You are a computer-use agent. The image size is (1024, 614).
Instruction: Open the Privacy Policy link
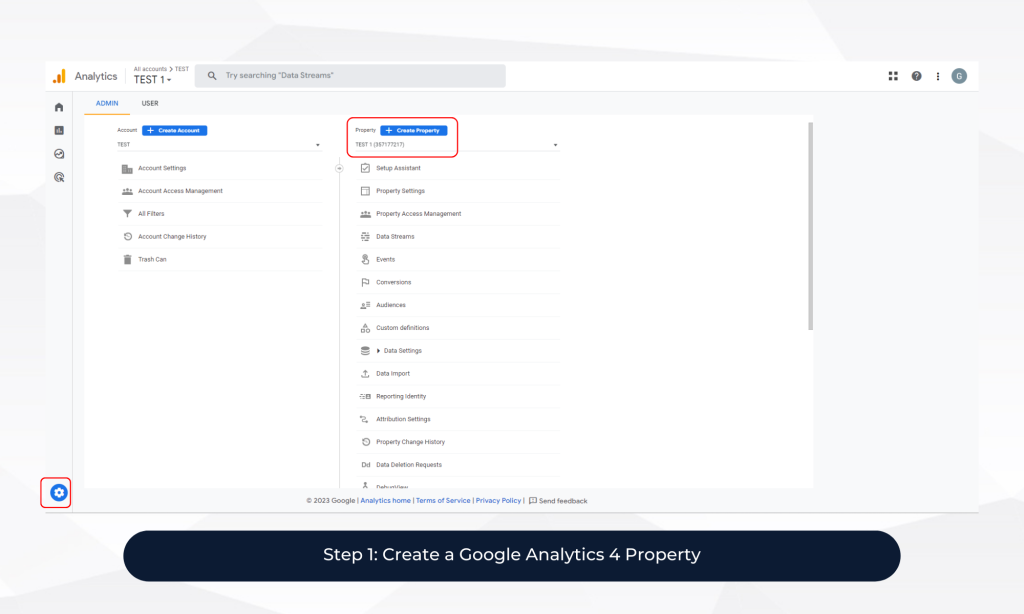point(498,500)
